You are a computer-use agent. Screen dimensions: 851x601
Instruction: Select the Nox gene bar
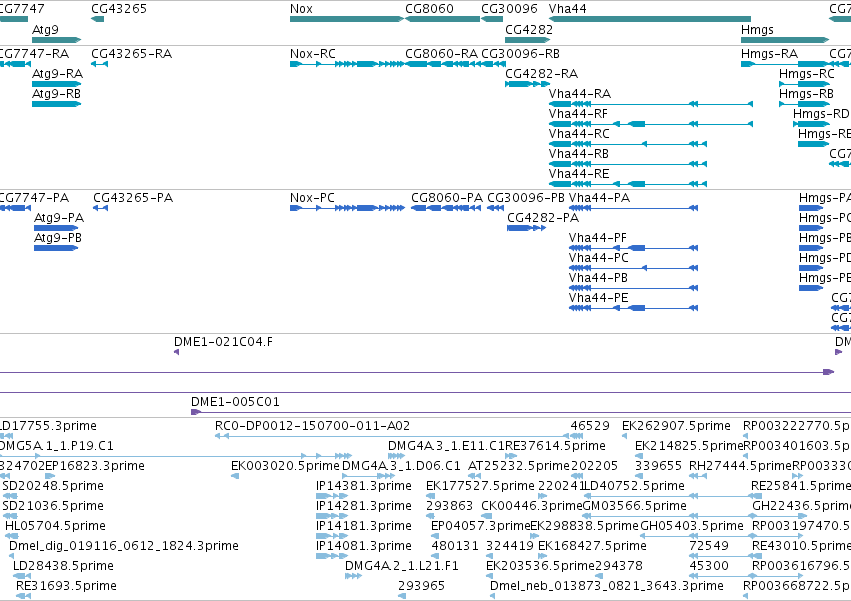coord(347,19)
